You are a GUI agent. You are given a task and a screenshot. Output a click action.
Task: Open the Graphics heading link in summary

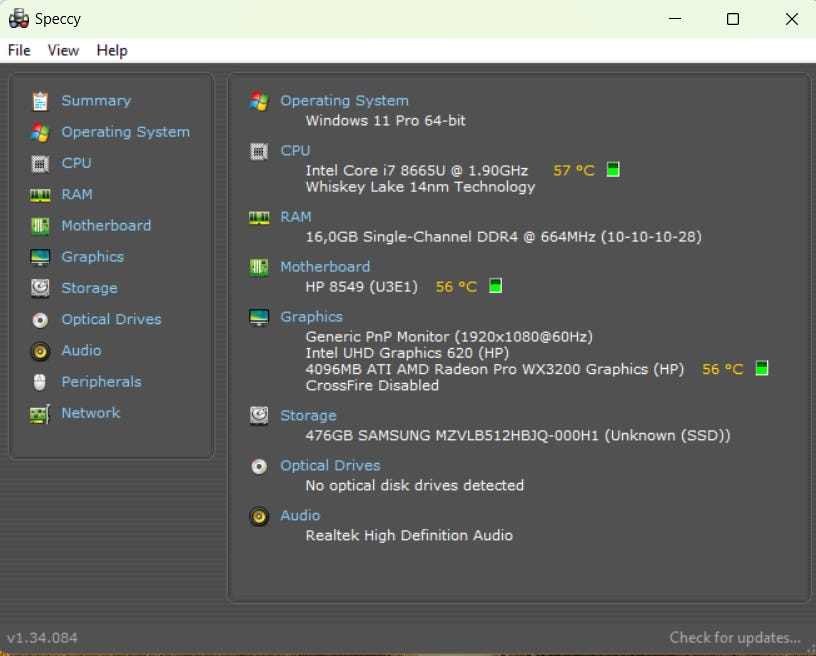pos(311,316)
